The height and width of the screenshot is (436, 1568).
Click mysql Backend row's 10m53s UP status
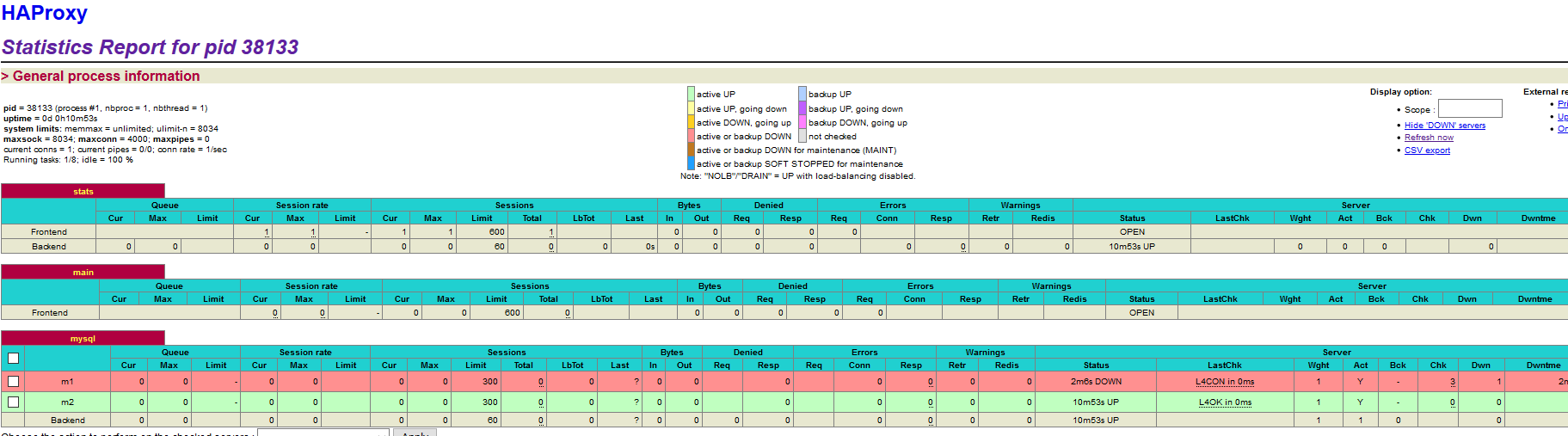click(x=1096, y=420)
